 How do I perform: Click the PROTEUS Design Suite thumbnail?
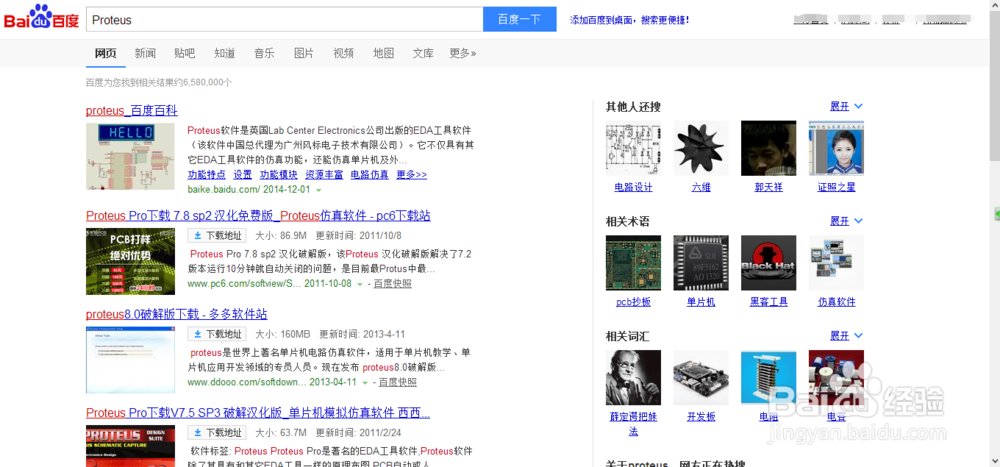(130, 446)
